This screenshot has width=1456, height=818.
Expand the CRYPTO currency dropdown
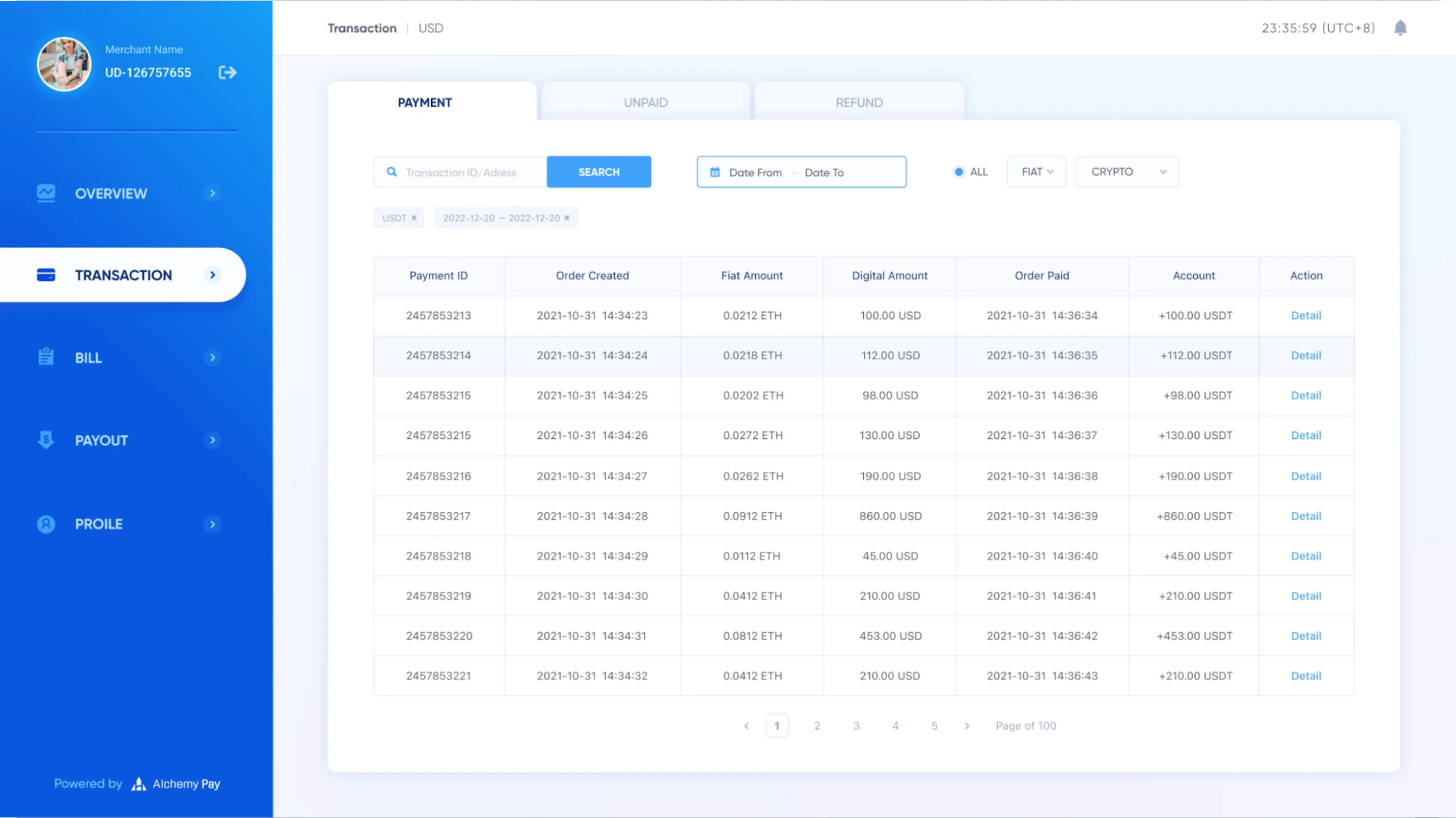coord(1126,171)
